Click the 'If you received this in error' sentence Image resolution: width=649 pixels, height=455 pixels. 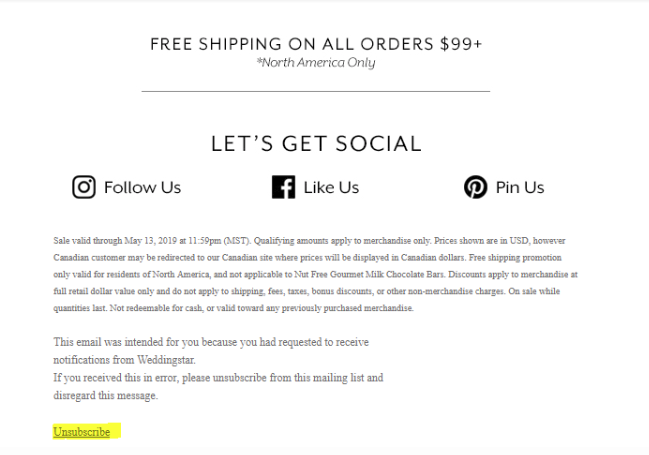[x=218, y=378]
